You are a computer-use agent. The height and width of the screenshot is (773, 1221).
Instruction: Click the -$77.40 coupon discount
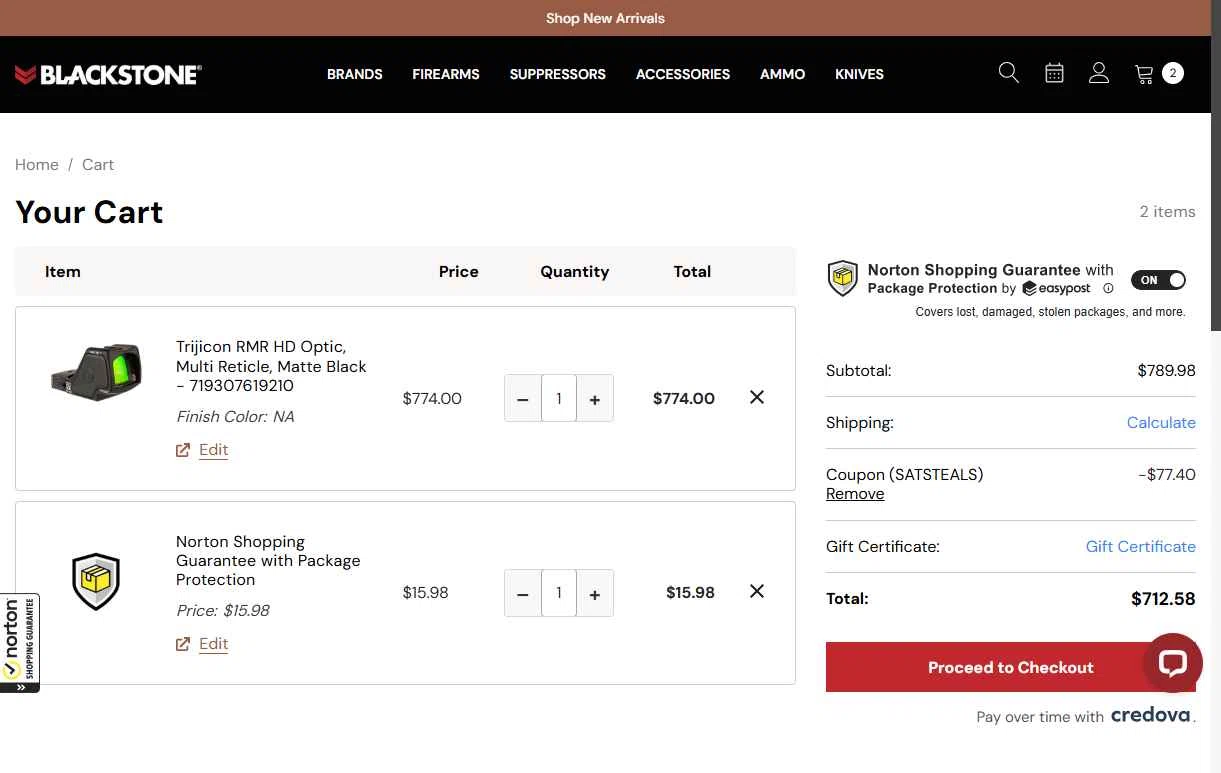click(x=1167, y=474)
